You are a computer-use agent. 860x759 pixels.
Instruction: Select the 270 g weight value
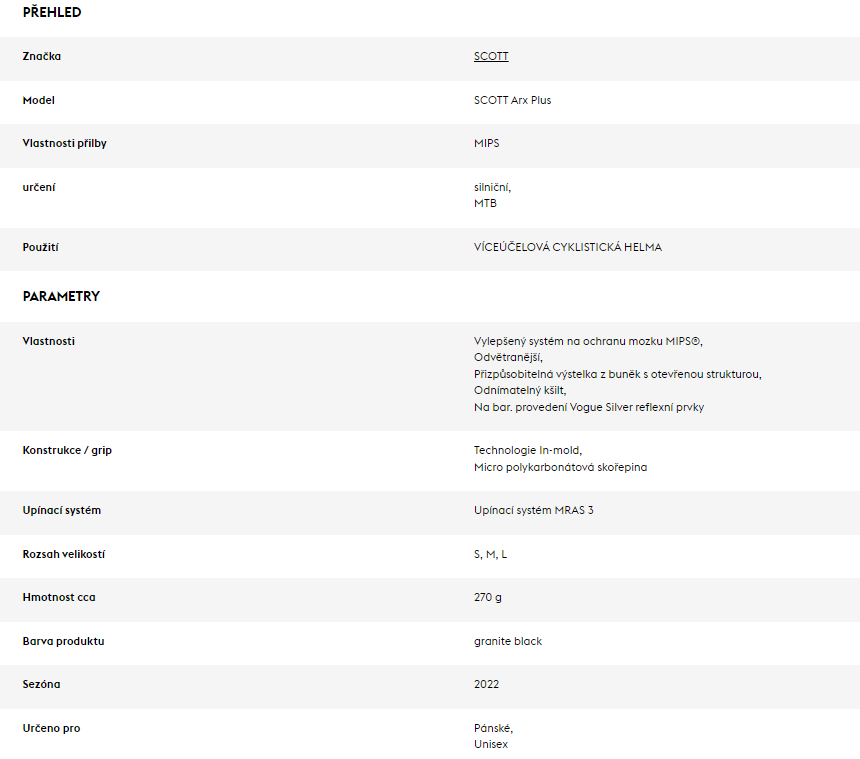click(488, 597)
